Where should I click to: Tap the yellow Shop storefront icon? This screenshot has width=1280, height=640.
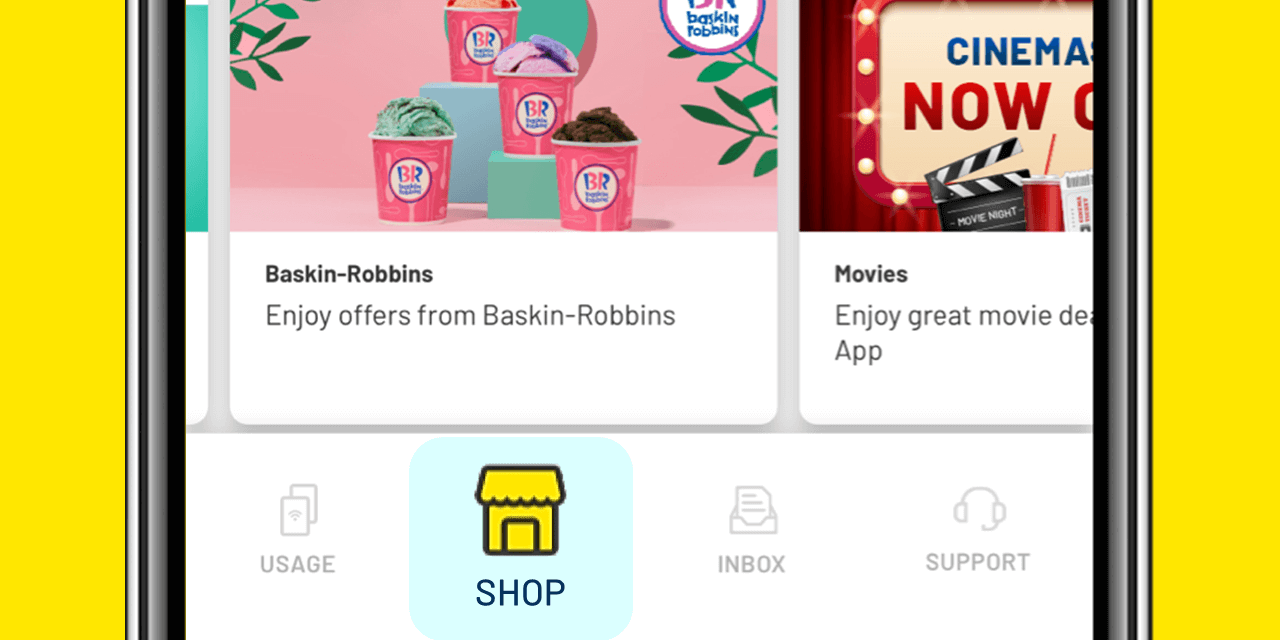point(520,510)
